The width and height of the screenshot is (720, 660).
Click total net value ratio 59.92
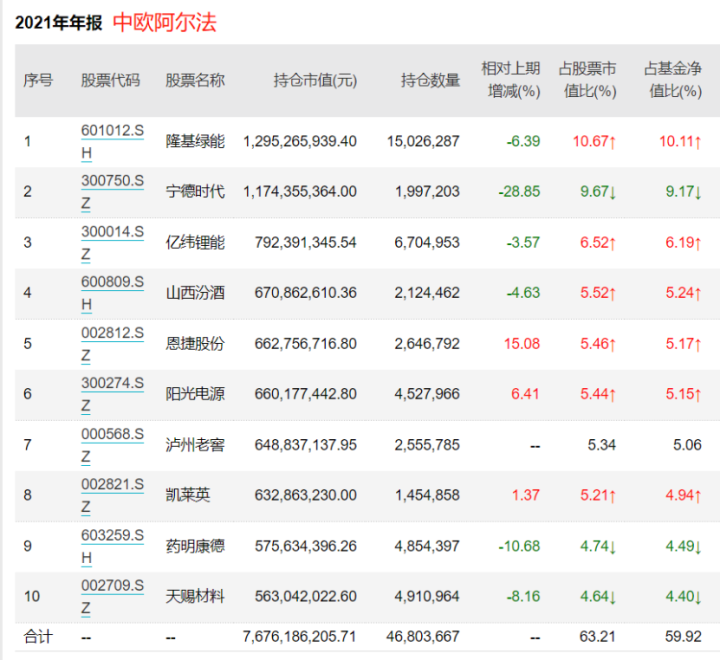point(683,637)
